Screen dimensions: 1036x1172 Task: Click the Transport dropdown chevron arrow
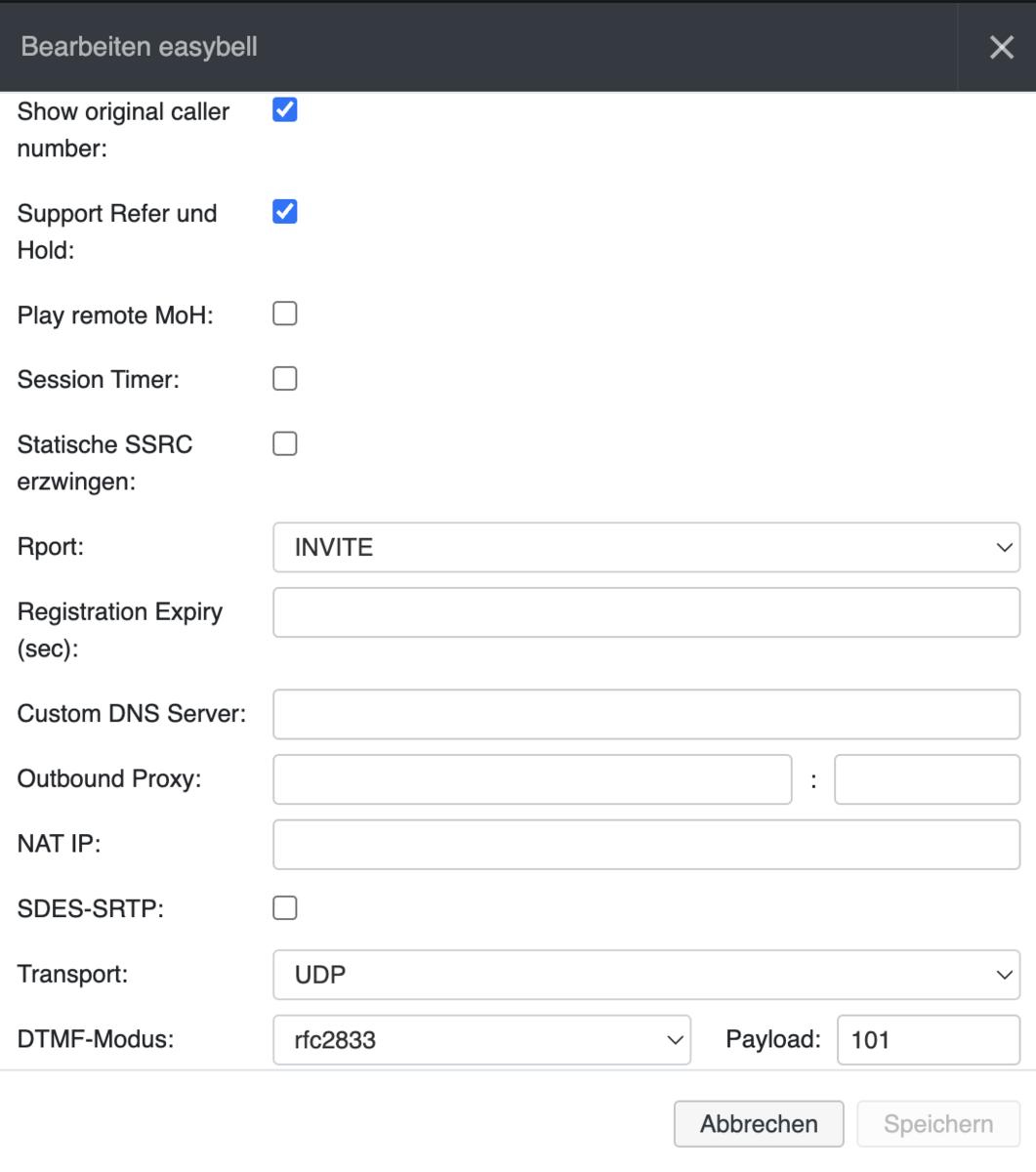tap(1004, 975)
